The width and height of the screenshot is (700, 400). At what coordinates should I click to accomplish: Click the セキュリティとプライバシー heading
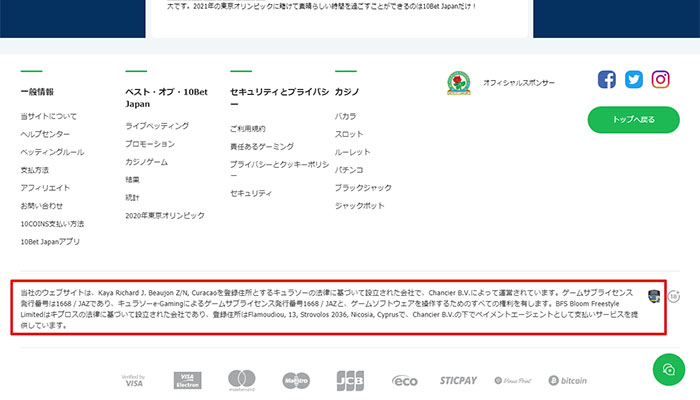tap(279, 98)
